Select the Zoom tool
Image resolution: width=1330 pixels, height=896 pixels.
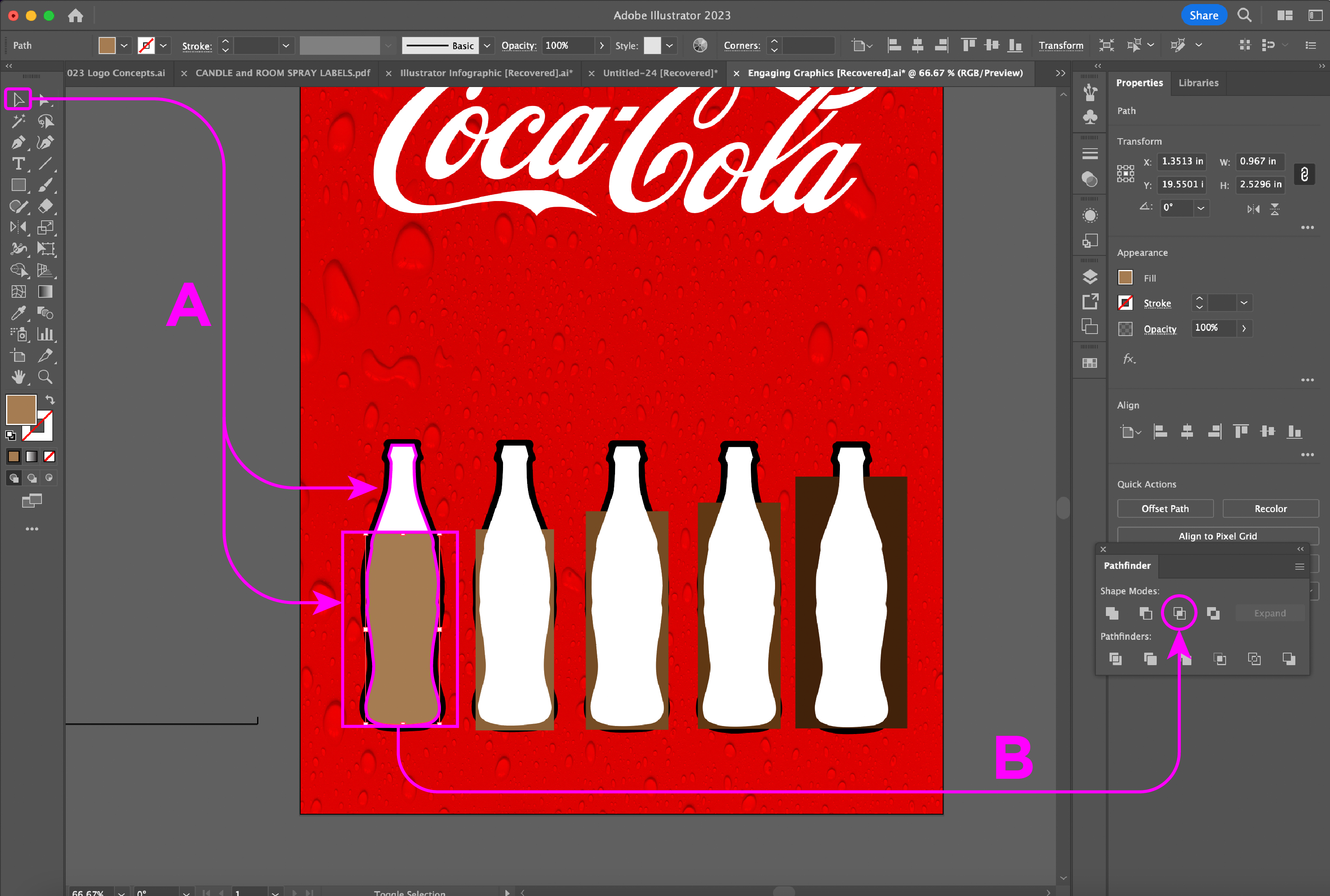coord(45,377)
